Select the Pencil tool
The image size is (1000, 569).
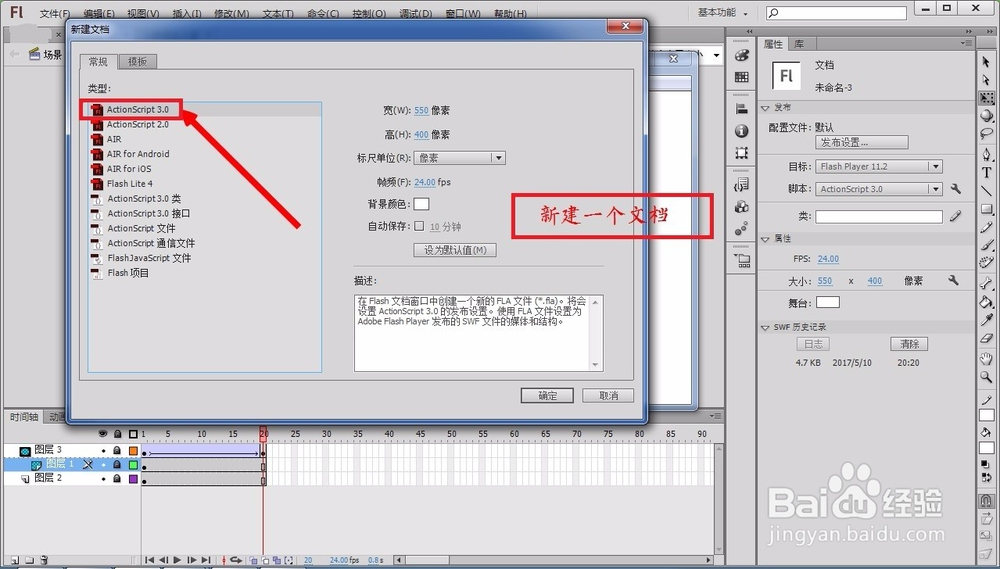click(x=987, y=227)
